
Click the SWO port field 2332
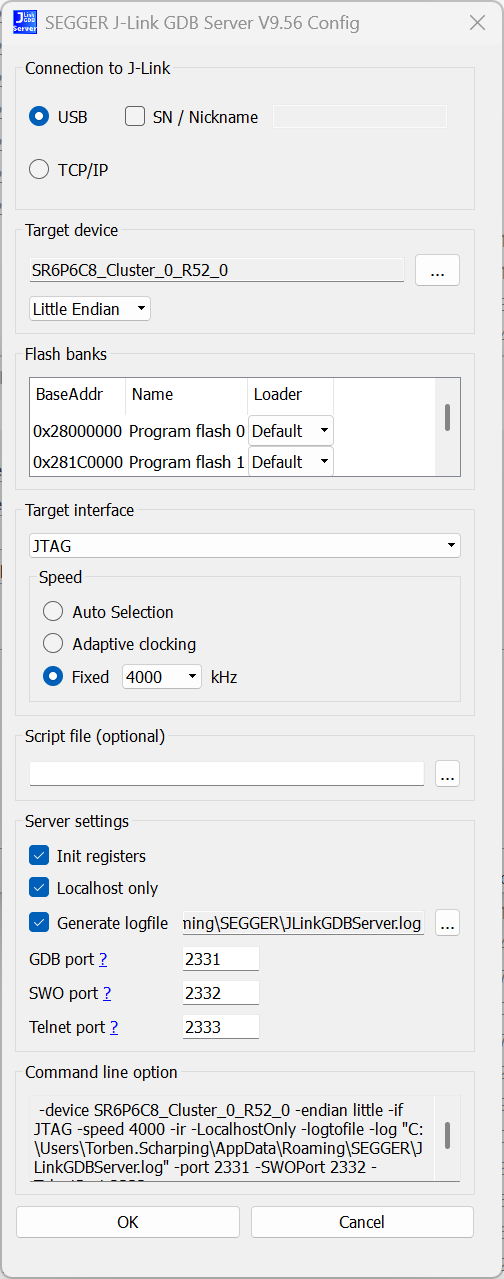point(220,993)
